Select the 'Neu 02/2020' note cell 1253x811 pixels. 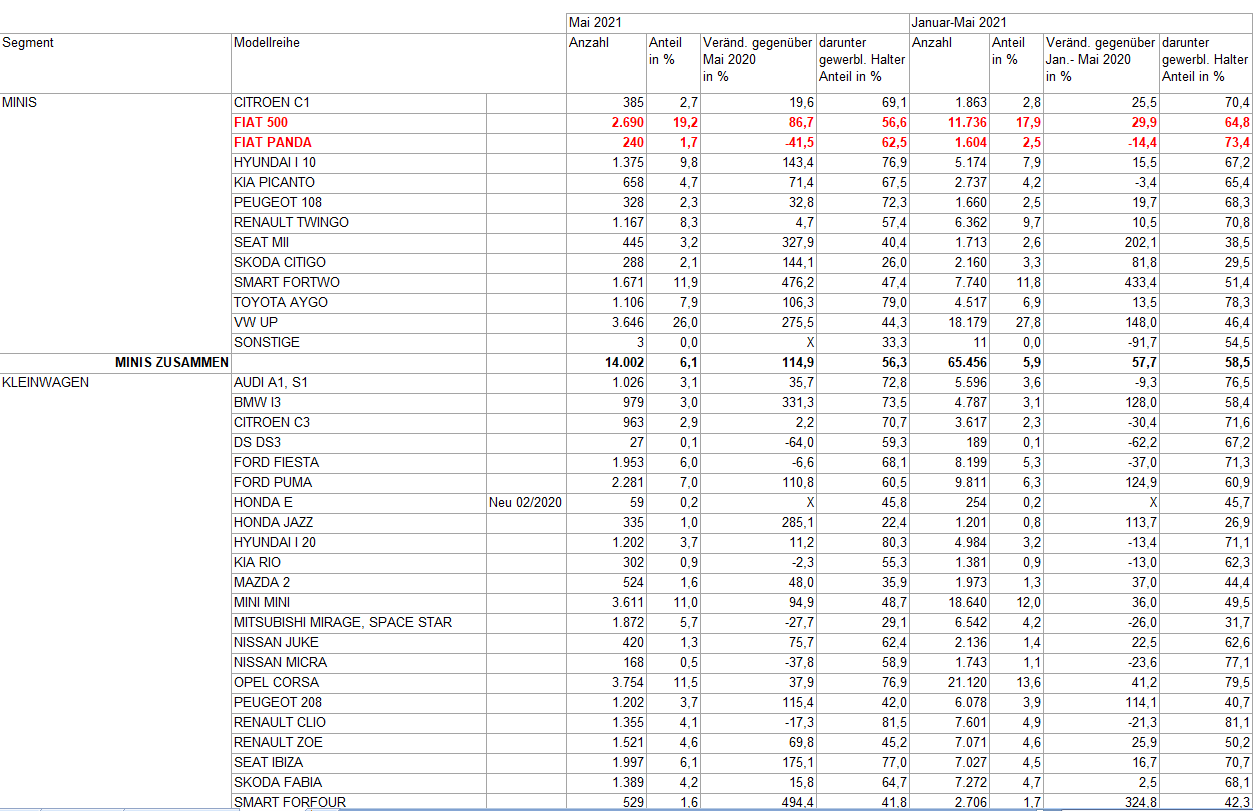(525, 502)
